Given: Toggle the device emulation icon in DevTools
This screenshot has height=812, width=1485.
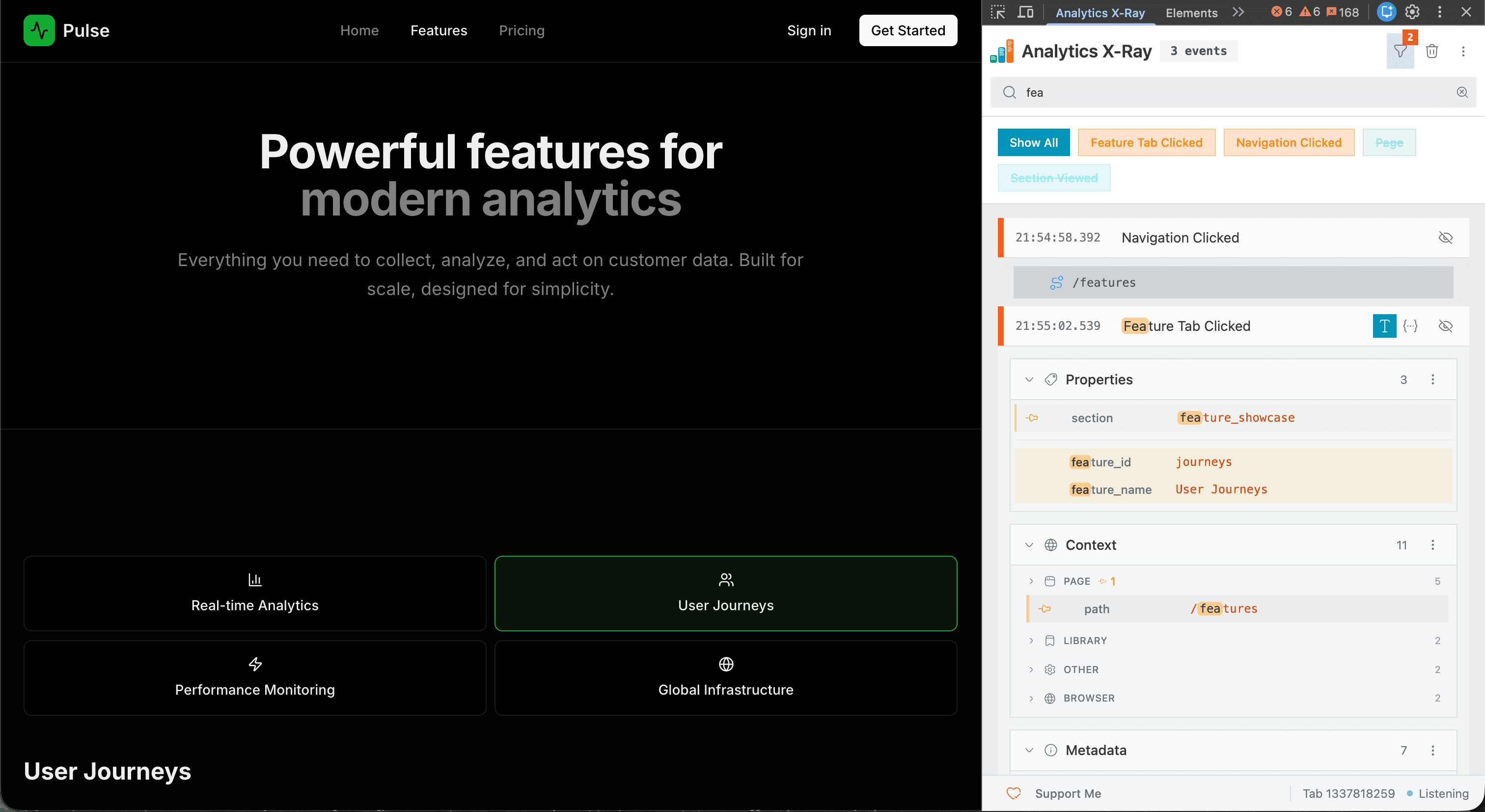Looking at the screenshot, I should point(1025,11).
